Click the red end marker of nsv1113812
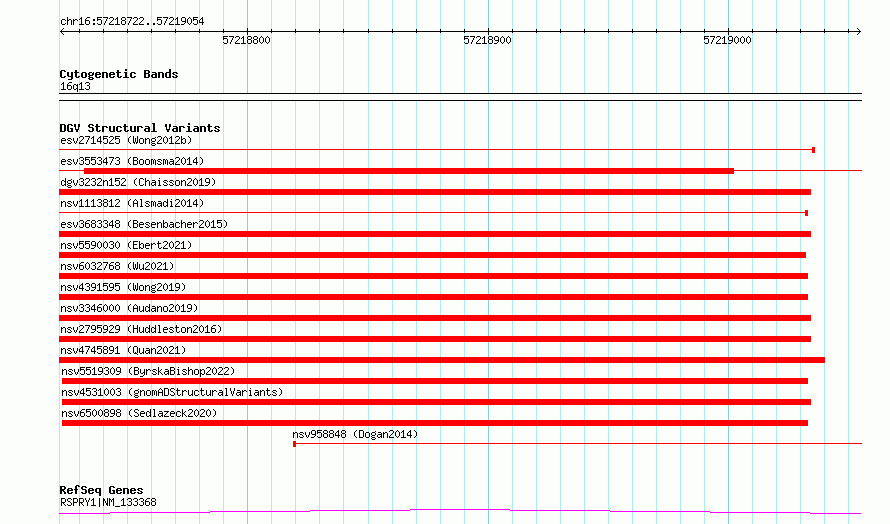Image resolution: width=890 pixels, height=524 pixels. coord(807,213)
